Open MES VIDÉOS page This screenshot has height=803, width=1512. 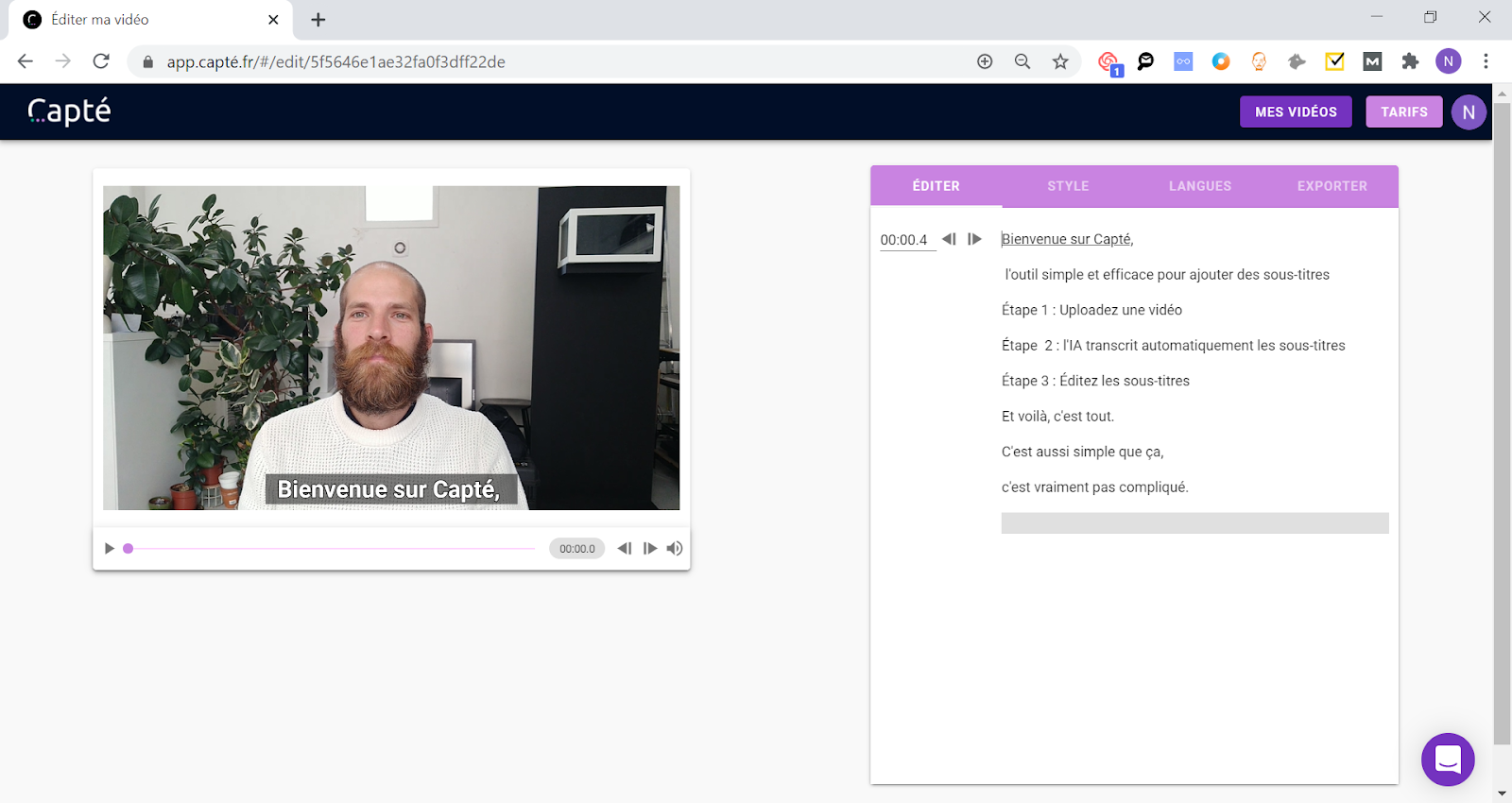pyautogui.click(x=1297, y=111)
